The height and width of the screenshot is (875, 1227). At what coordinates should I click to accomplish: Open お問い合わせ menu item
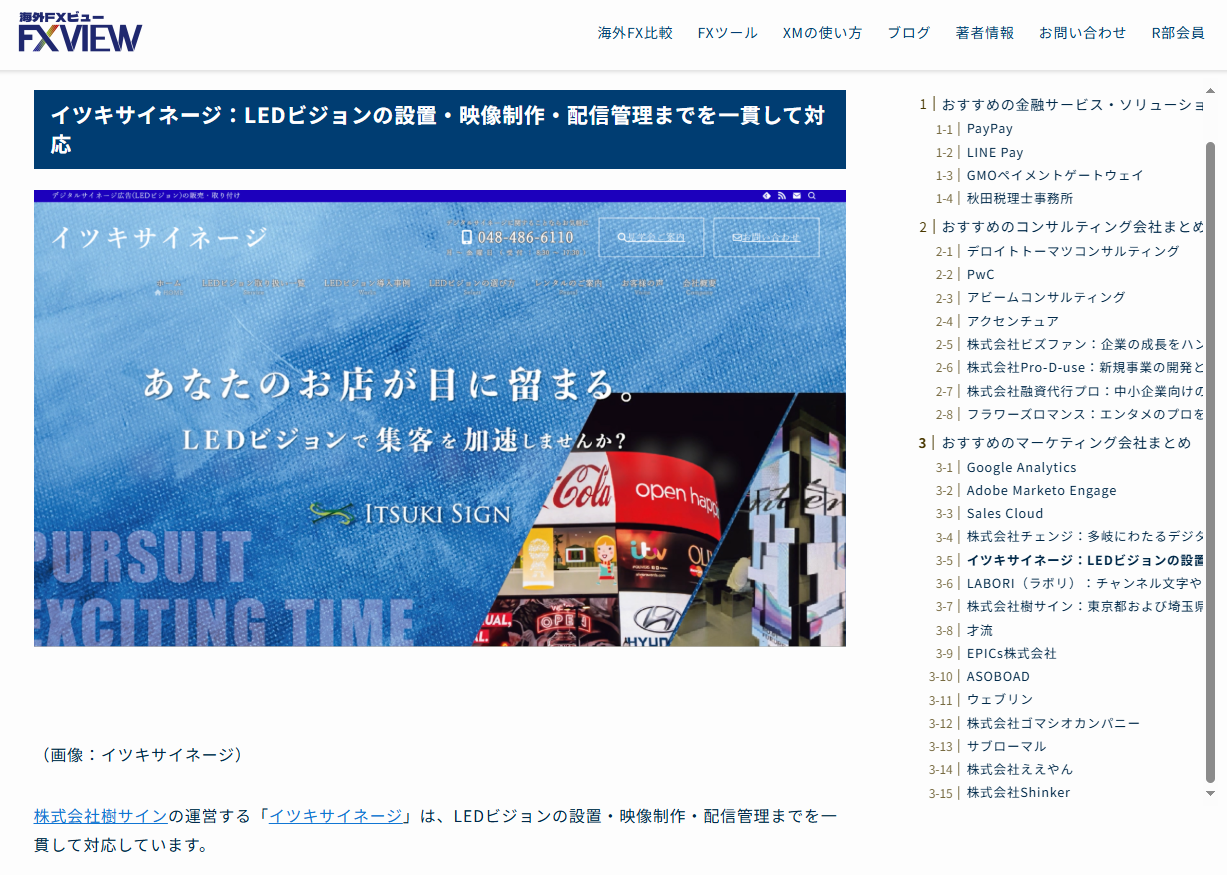pos(1083,33)
